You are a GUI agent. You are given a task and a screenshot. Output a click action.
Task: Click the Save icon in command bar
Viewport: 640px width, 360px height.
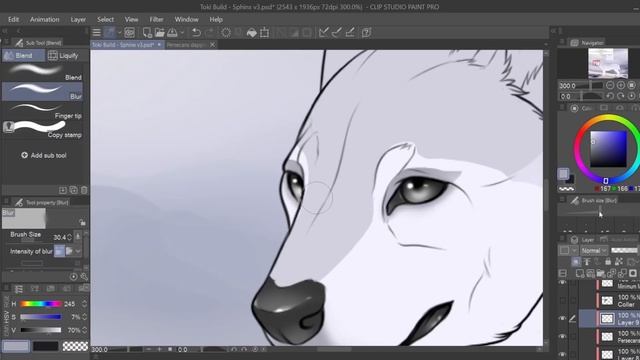point(172,33)
